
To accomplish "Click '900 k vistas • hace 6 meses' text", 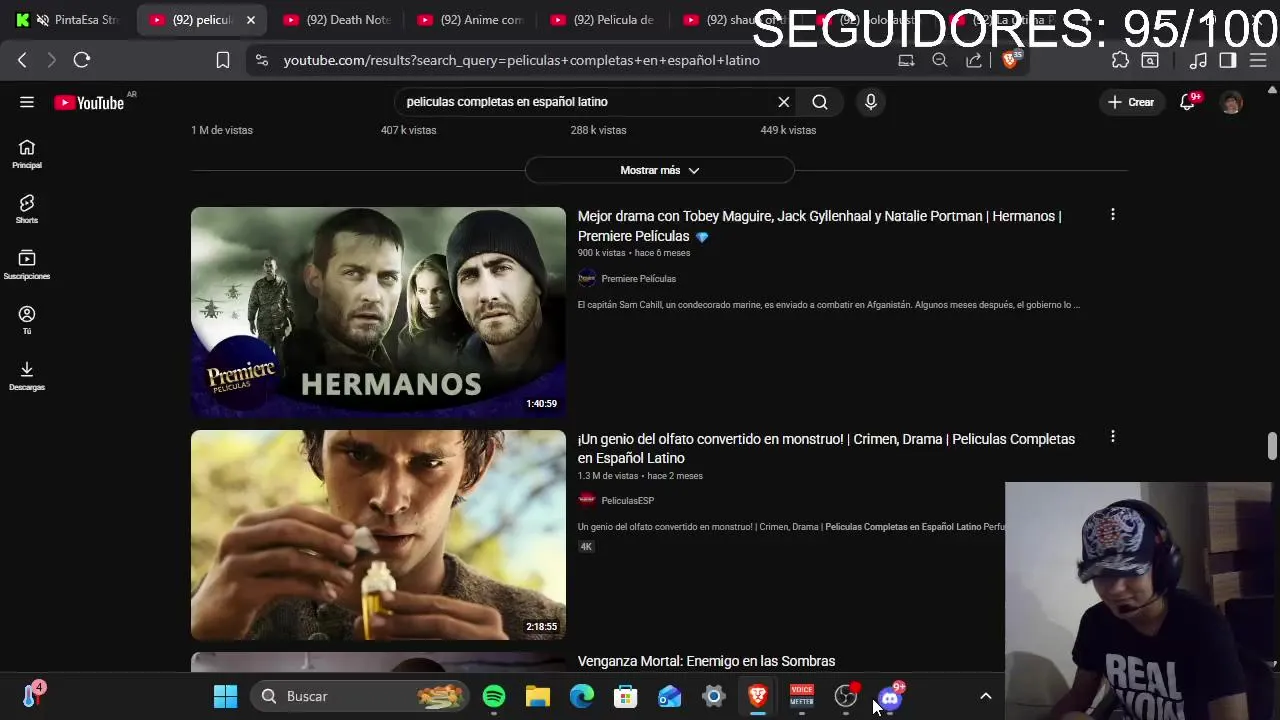I will click(x=634, y=253).
